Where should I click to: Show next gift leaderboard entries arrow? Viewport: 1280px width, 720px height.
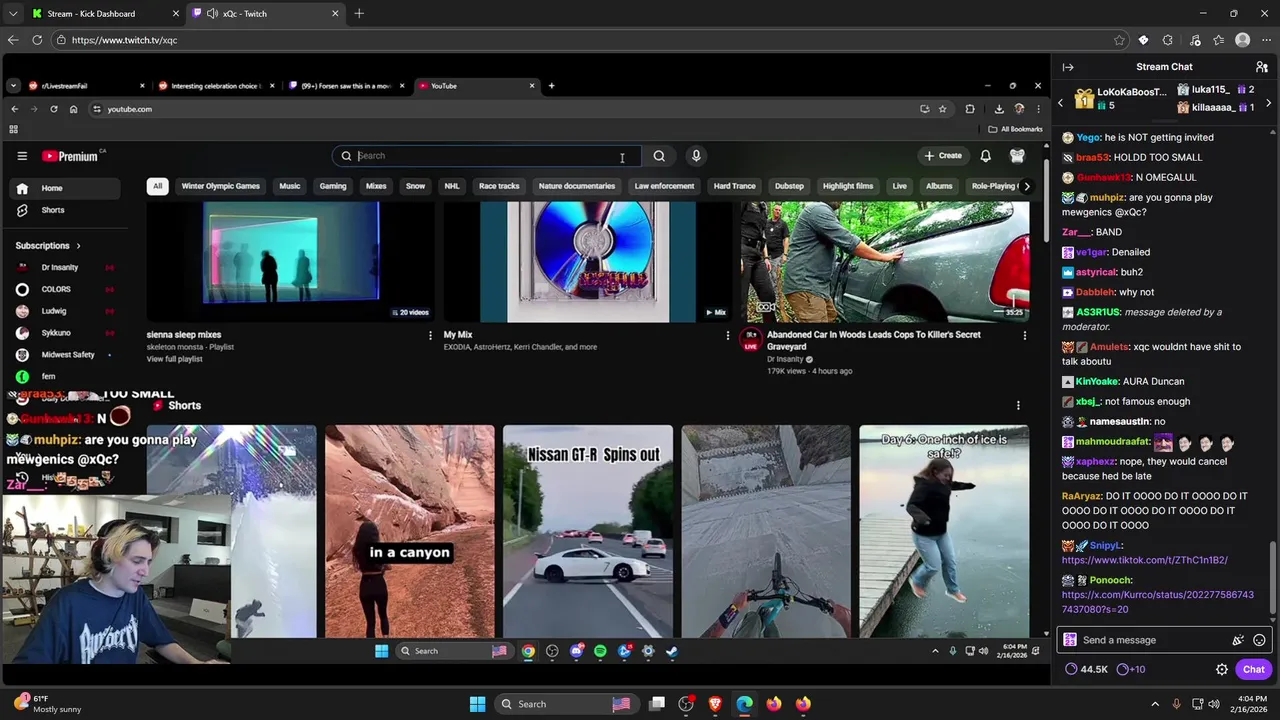(x=1268, y=103)
